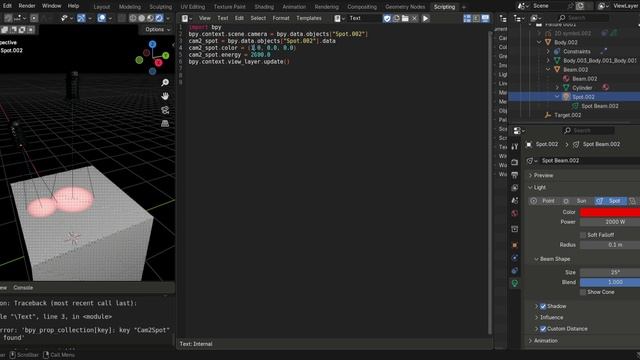Click the Console button in Python console header
Image resolution: width=640 pixels, height=360 pixels.
tap(23, 288)
